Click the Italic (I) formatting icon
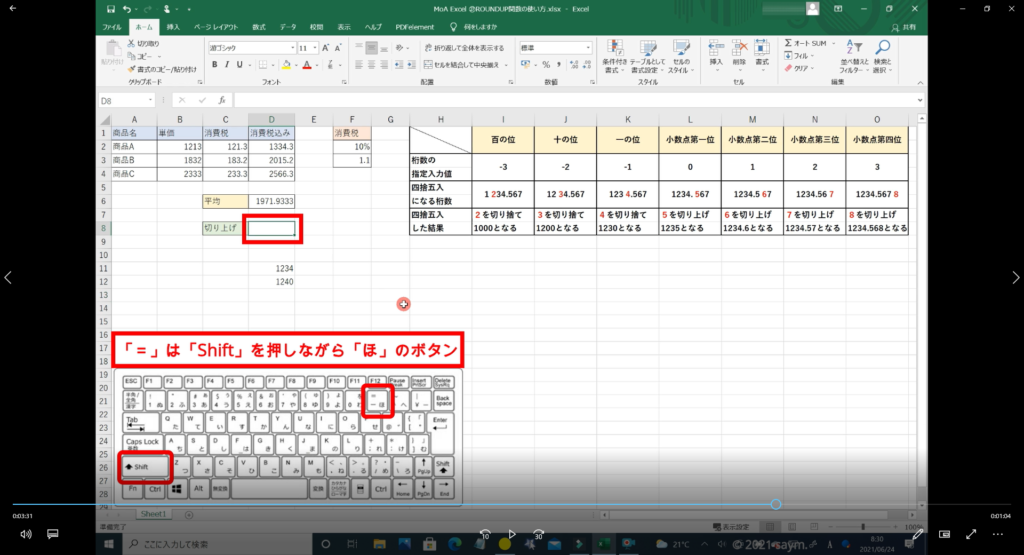The width and height of the screenshot is (1024, 555). pos(227,65)
